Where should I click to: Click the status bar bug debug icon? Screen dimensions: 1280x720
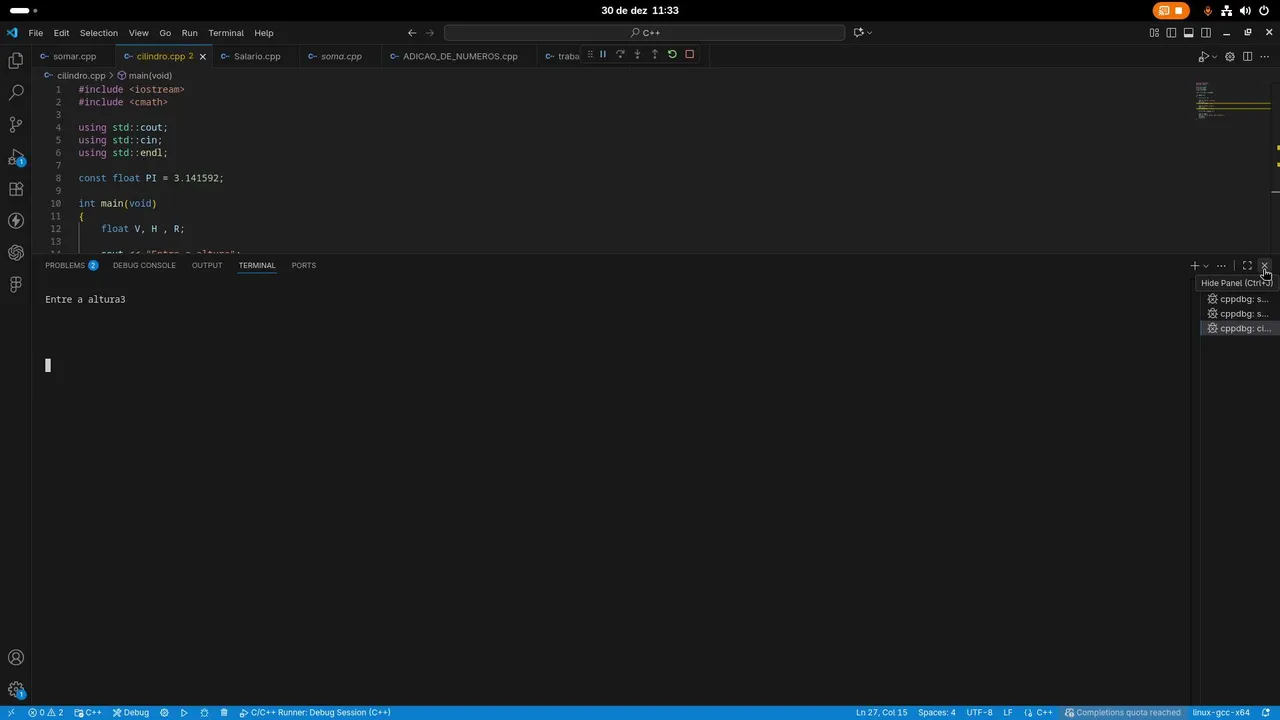coord(204,713)
